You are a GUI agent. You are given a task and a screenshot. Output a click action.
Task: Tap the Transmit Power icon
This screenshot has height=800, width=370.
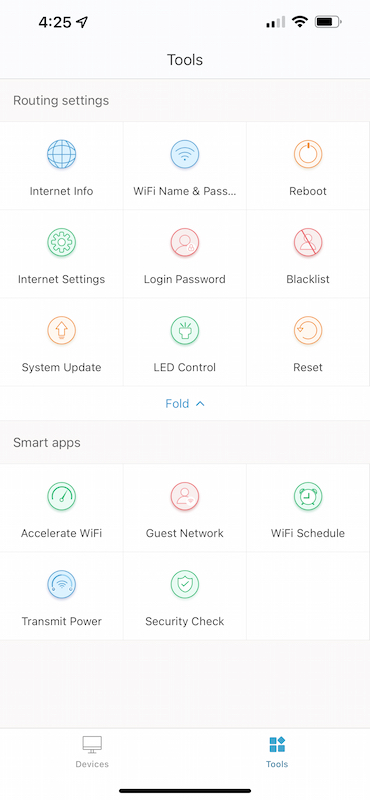coord(62,585)
